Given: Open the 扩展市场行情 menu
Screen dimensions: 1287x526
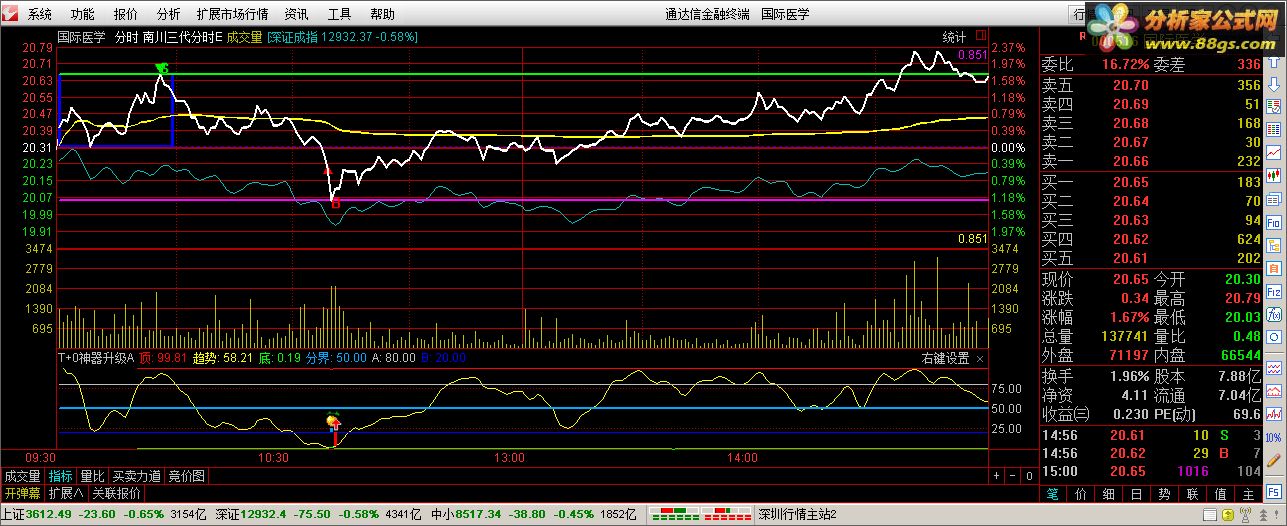Looking at the screenshot, I should [233, 14].
